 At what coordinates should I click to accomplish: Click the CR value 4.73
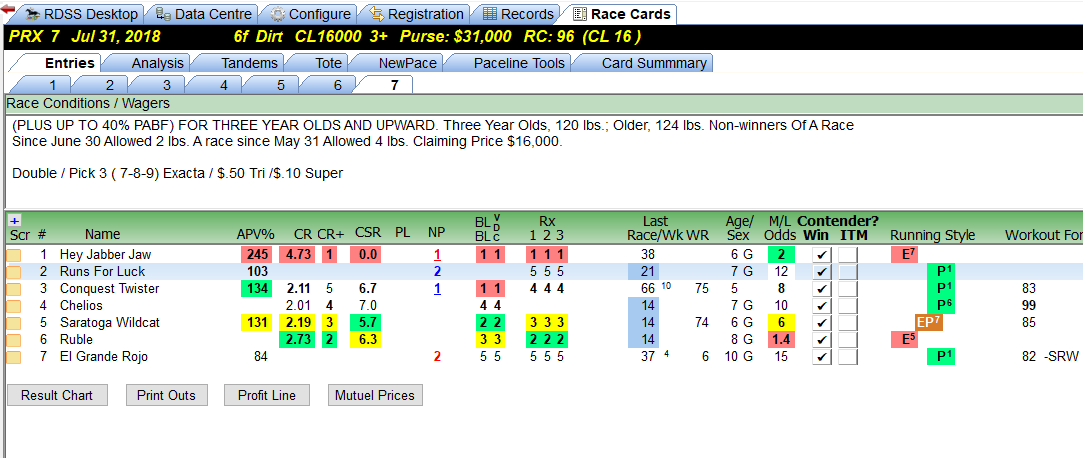click(298, 255)
